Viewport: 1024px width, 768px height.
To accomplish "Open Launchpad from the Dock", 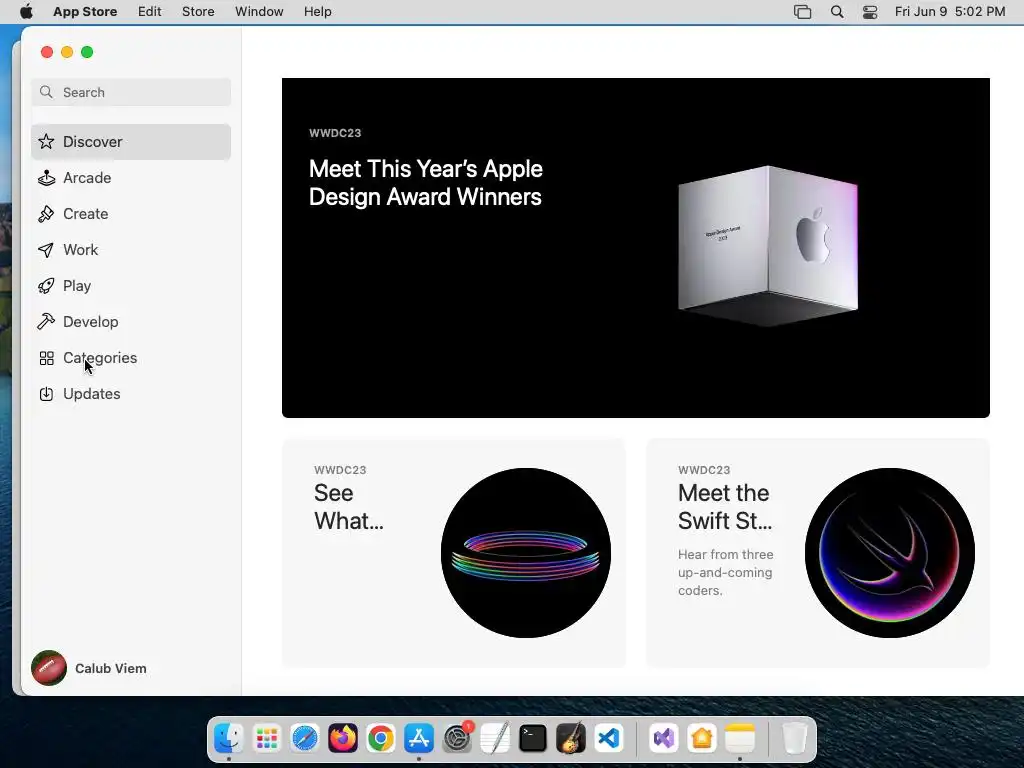I will click(x=267, y=739).
